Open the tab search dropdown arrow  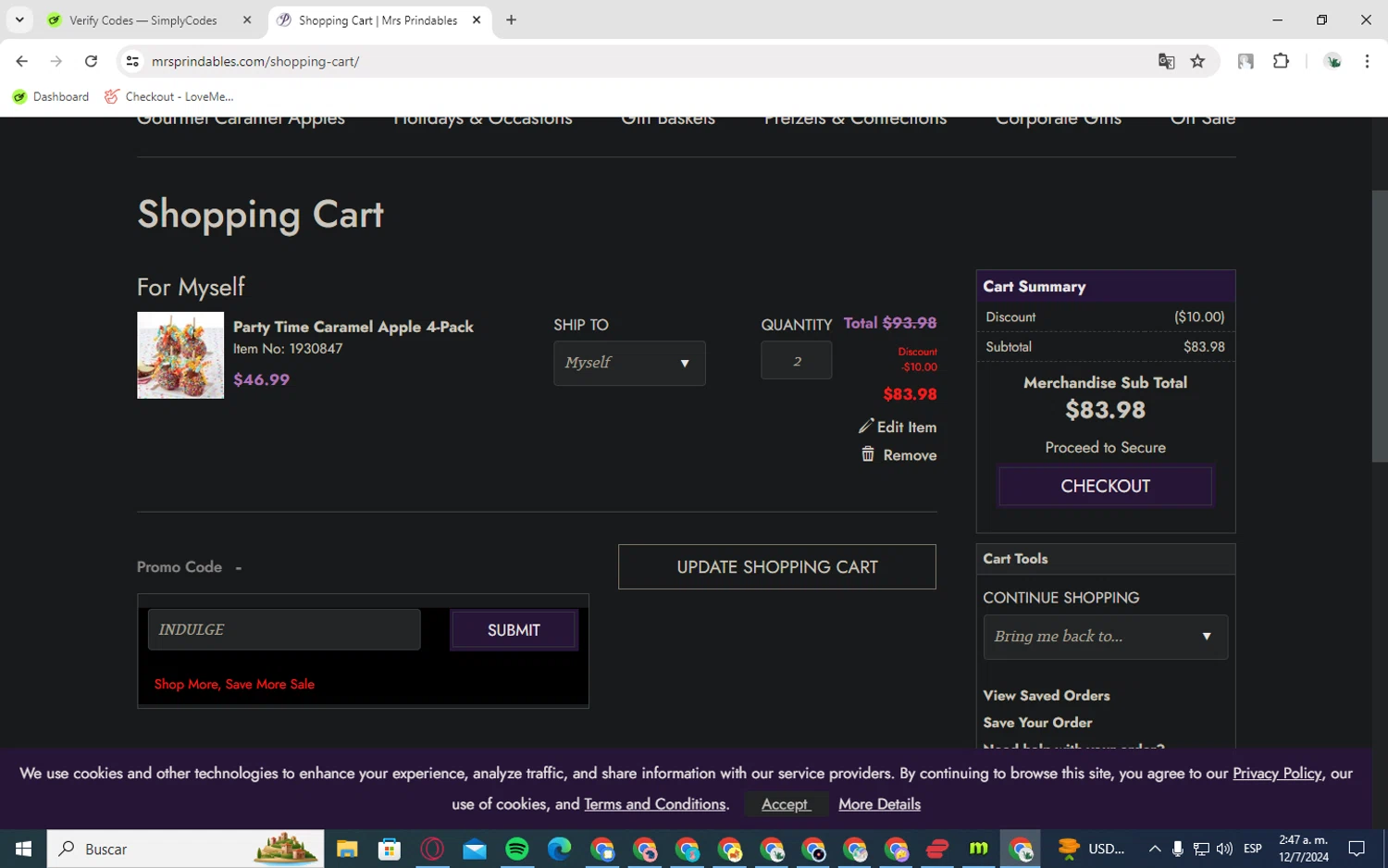(x=19, y=19)
